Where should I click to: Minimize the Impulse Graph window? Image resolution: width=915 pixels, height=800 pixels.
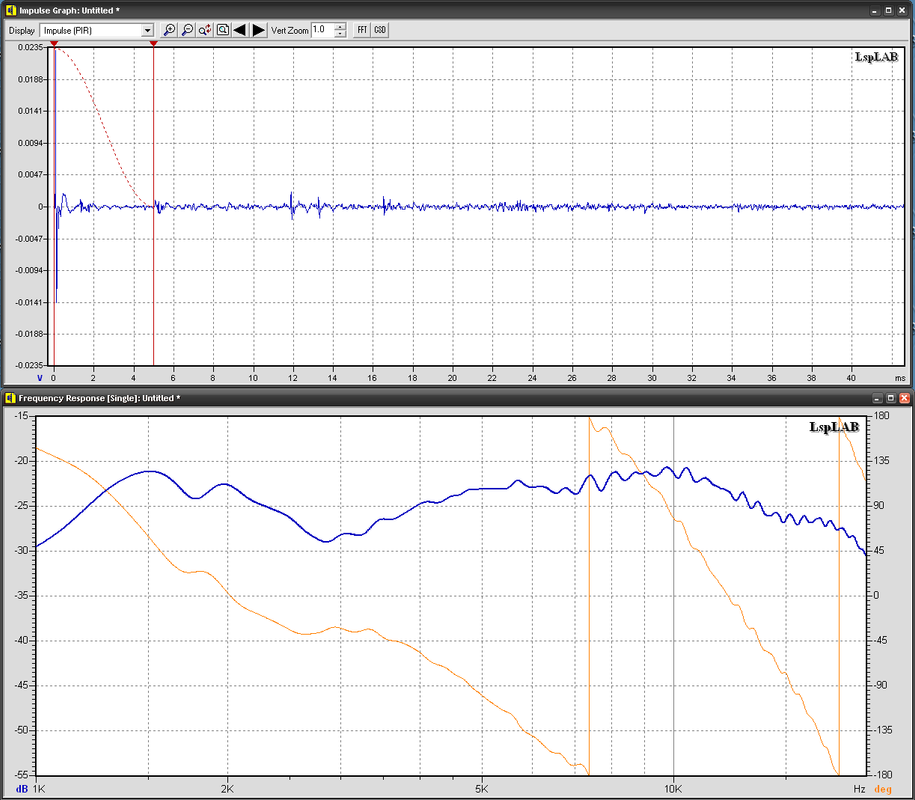click(875, 11)
